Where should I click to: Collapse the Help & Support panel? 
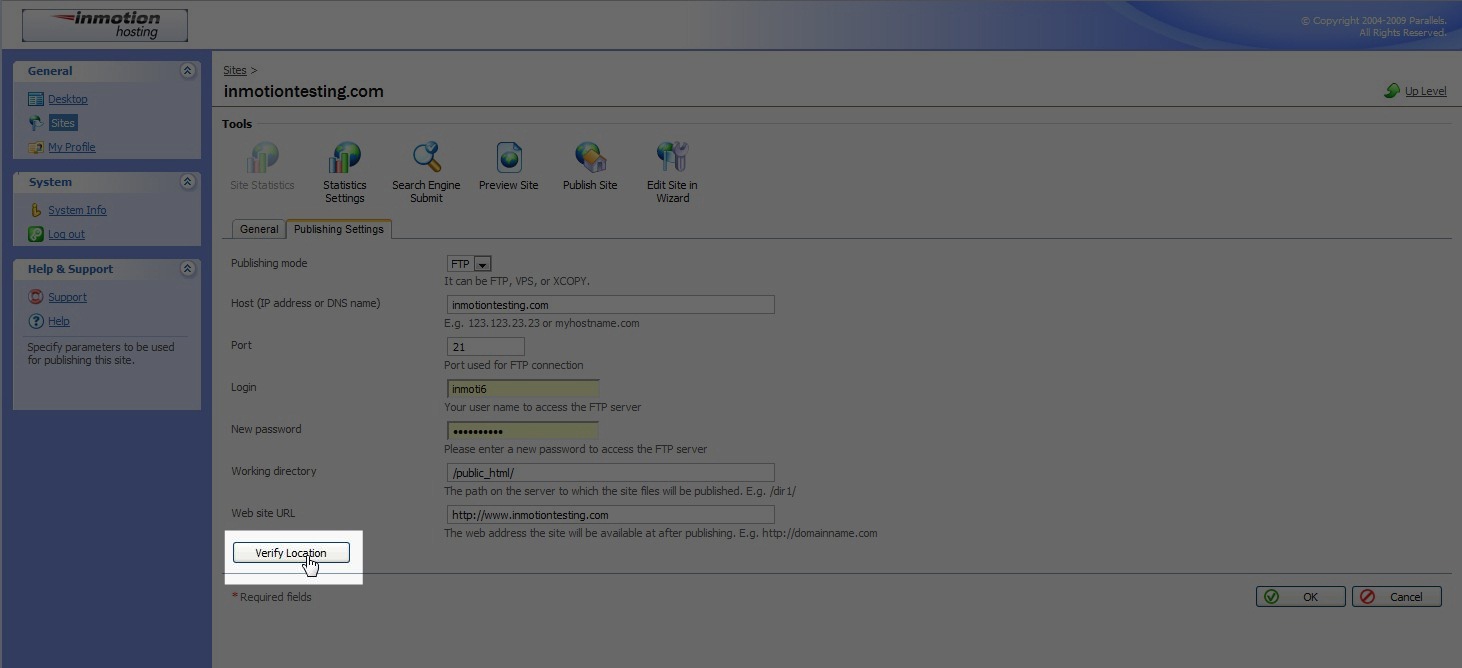187,269
